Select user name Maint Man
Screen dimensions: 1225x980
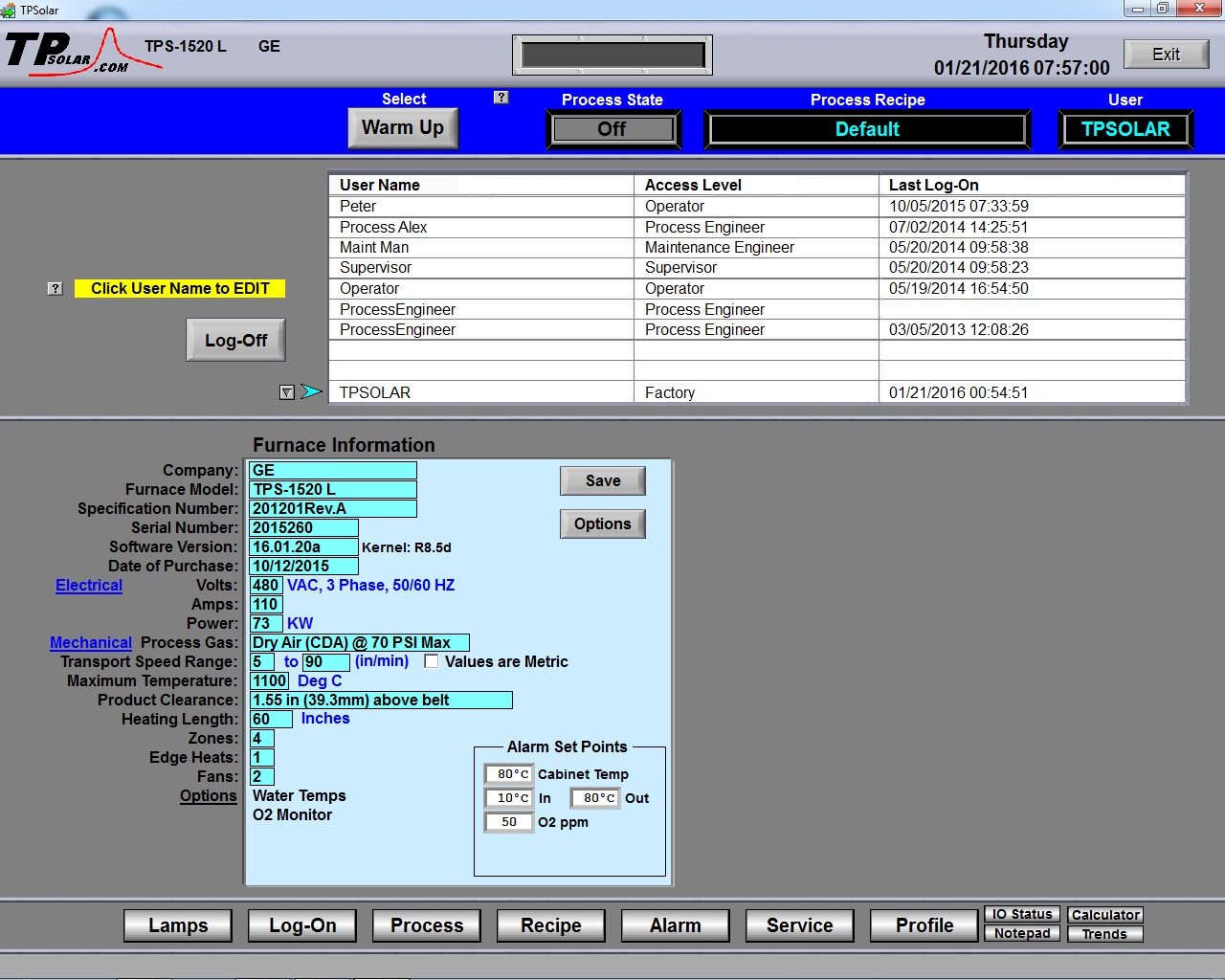[x=374, y=247]
